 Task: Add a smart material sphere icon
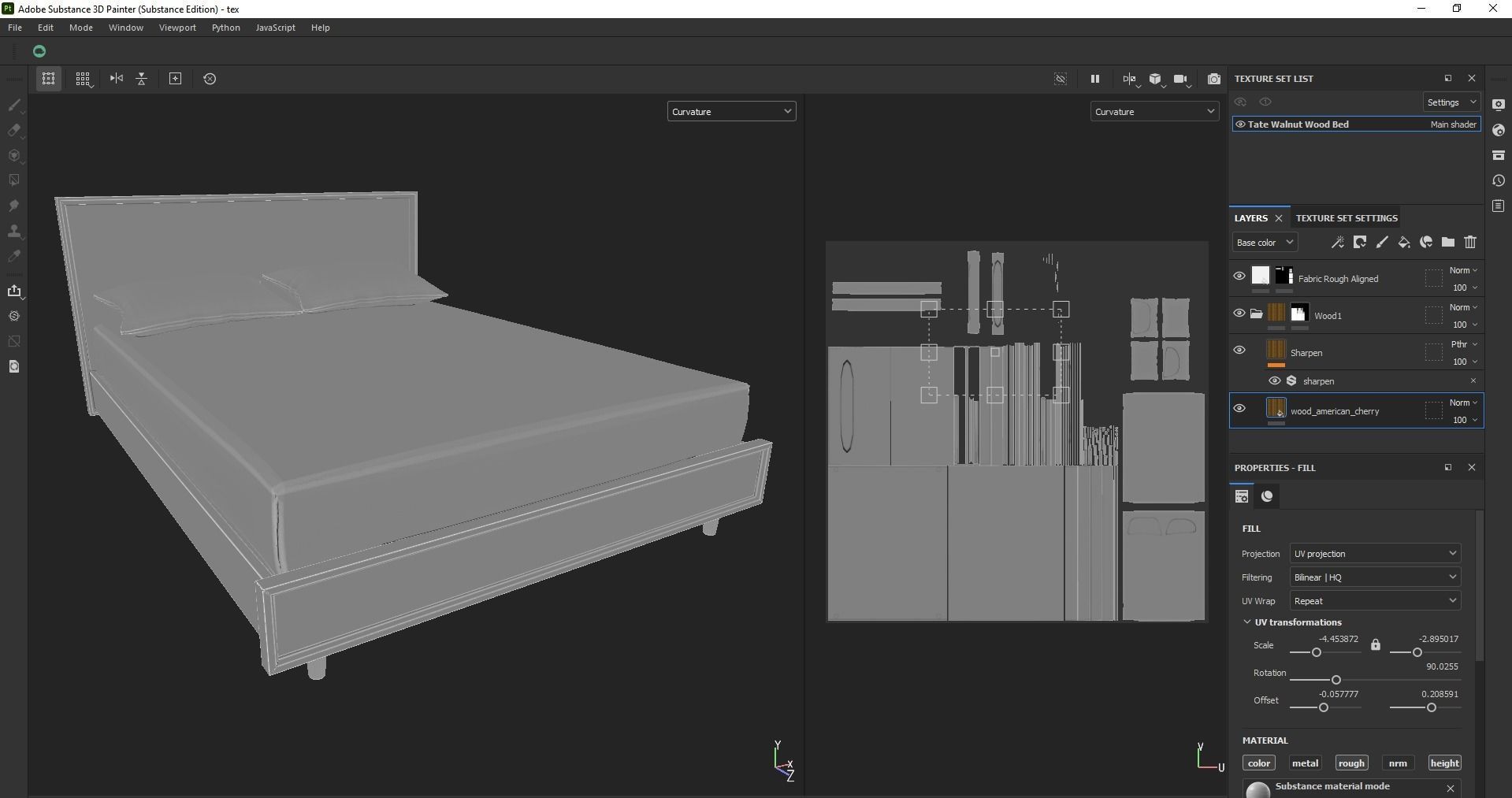[1425, 243]
